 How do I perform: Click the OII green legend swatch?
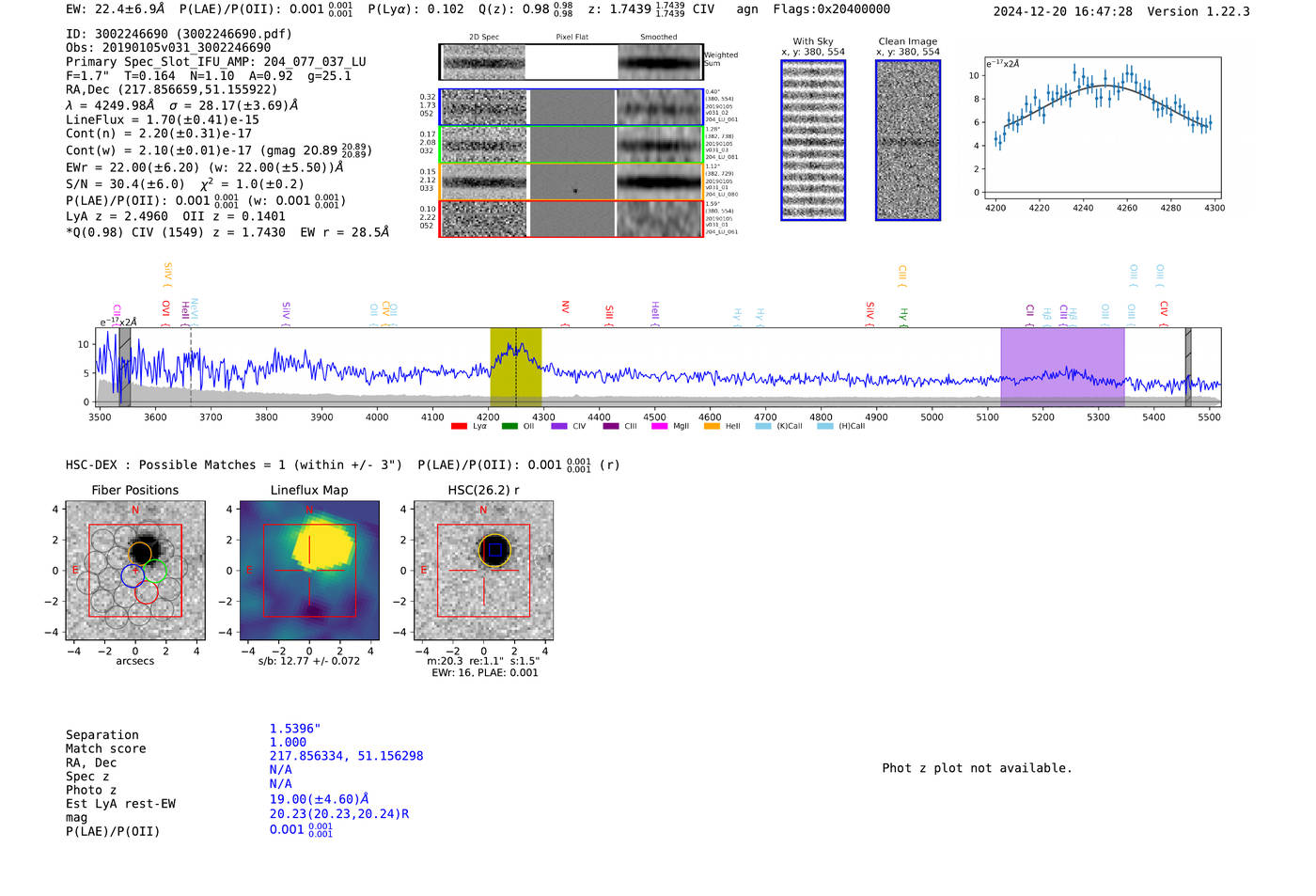click(x=509, y=426)
